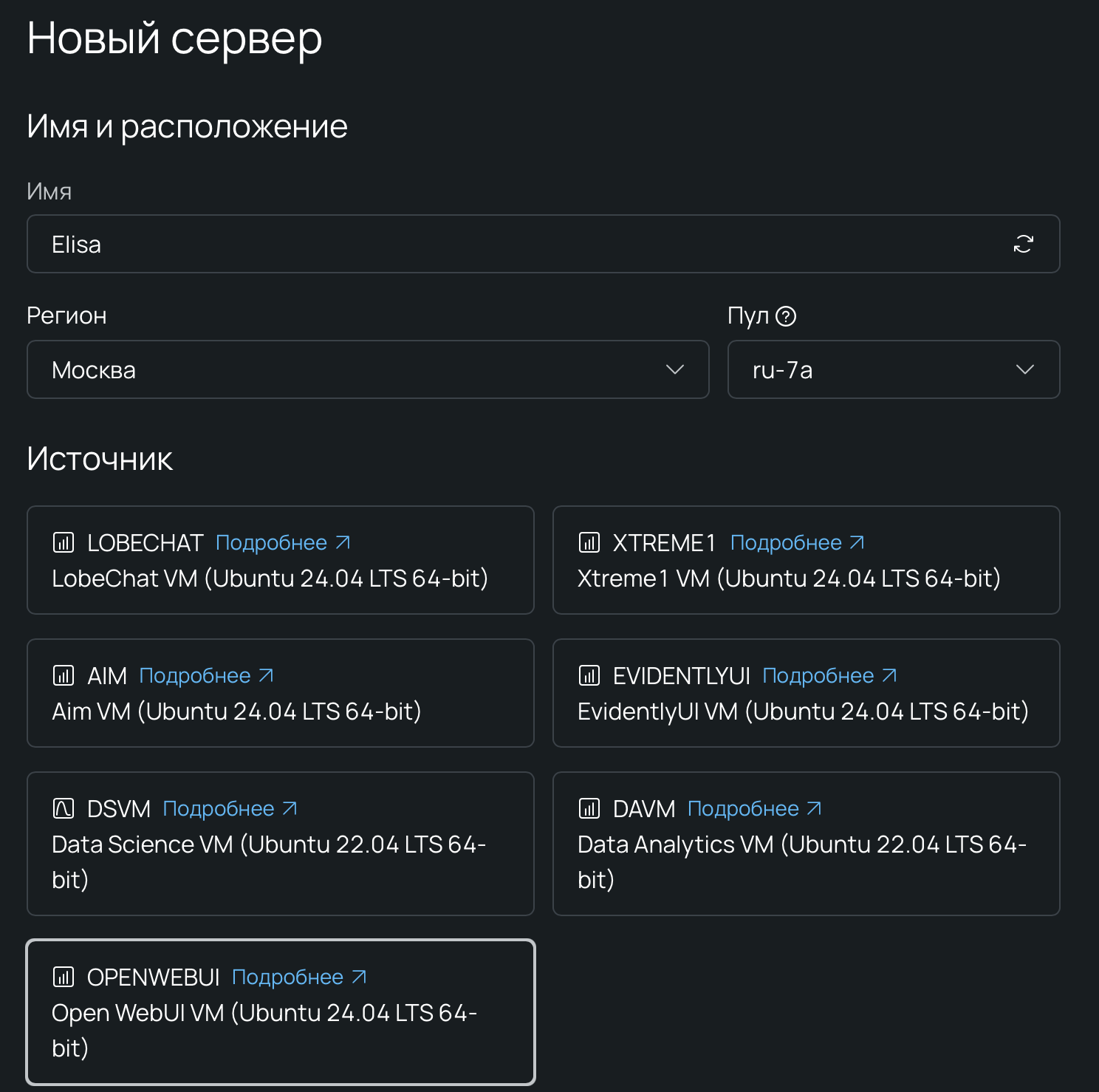Select Xtreme1 VM source card
Image resolution: width=1099 pixels, height=1092 pixels.
click(x=807, y=560)
